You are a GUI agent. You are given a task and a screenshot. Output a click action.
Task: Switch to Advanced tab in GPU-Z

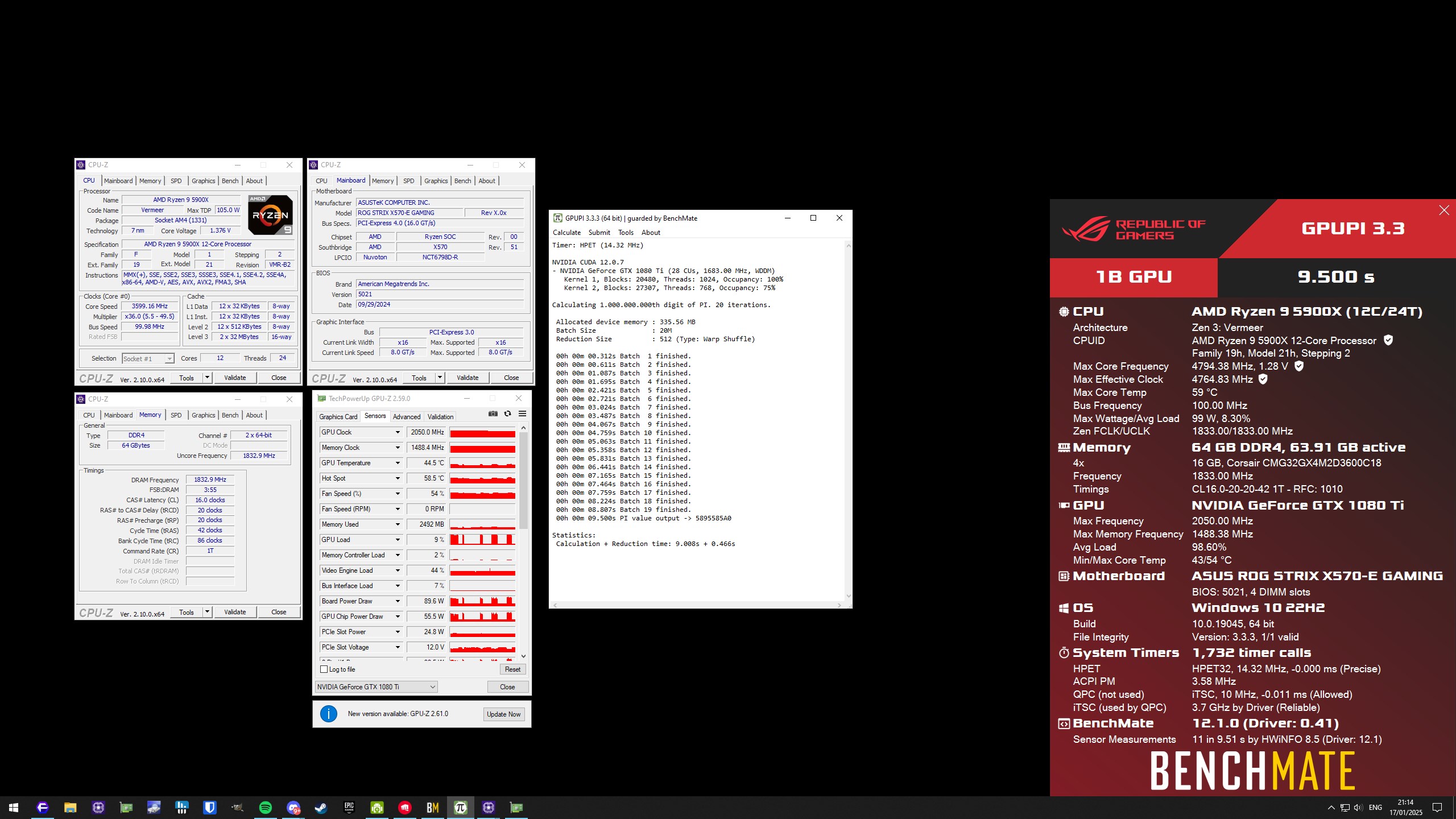(x=407, y=416)
